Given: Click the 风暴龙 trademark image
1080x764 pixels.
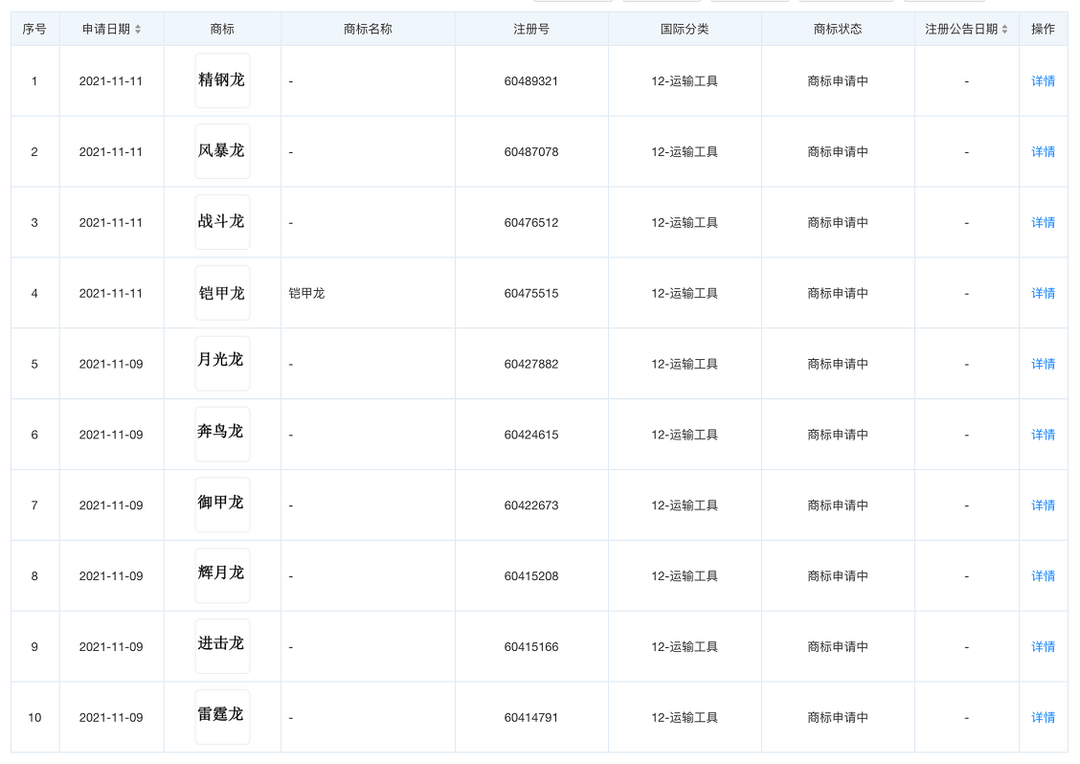Looking at the screenshot, I should click(x=222, y=152).
